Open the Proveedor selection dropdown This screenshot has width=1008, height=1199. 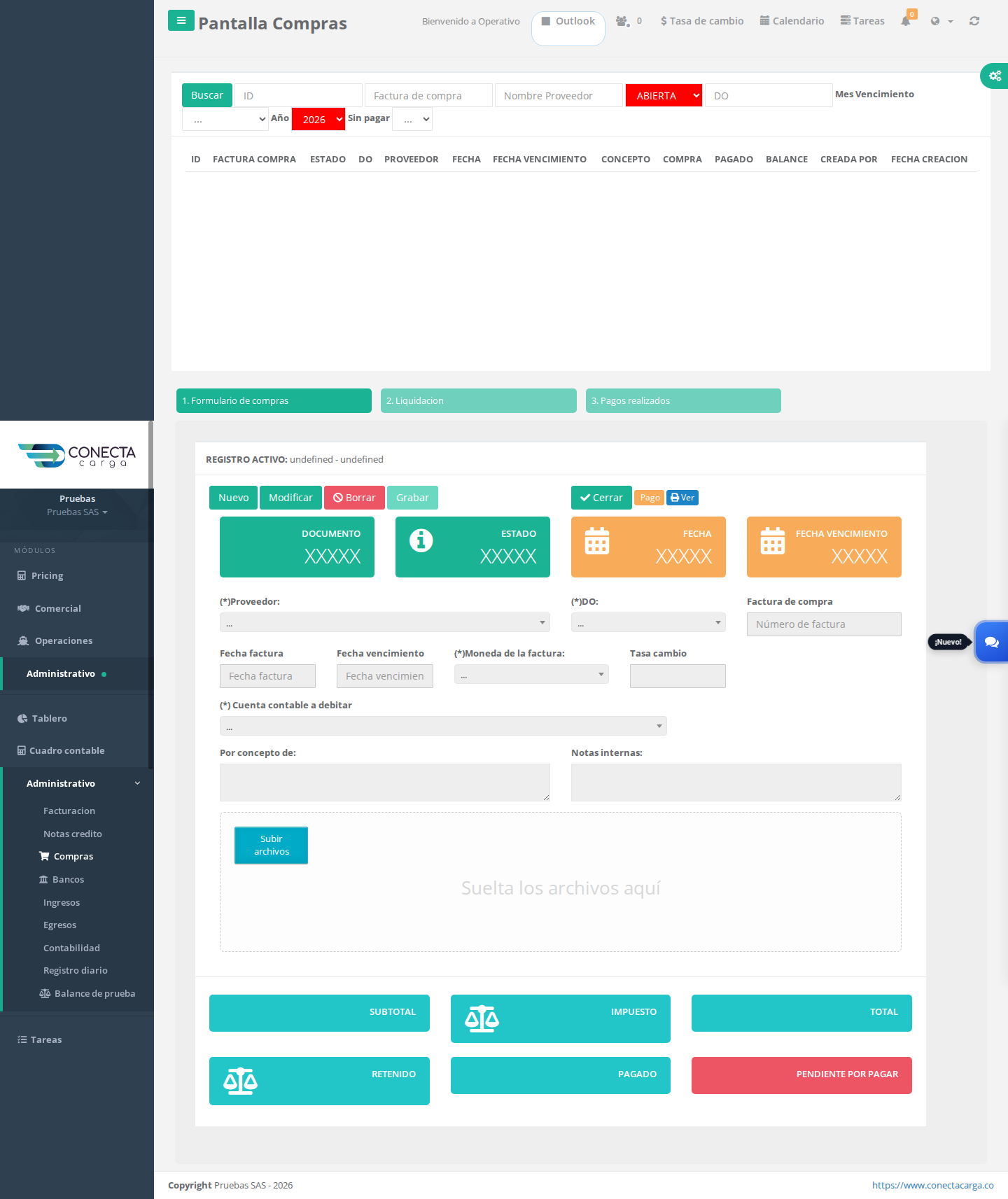(385, 622)
